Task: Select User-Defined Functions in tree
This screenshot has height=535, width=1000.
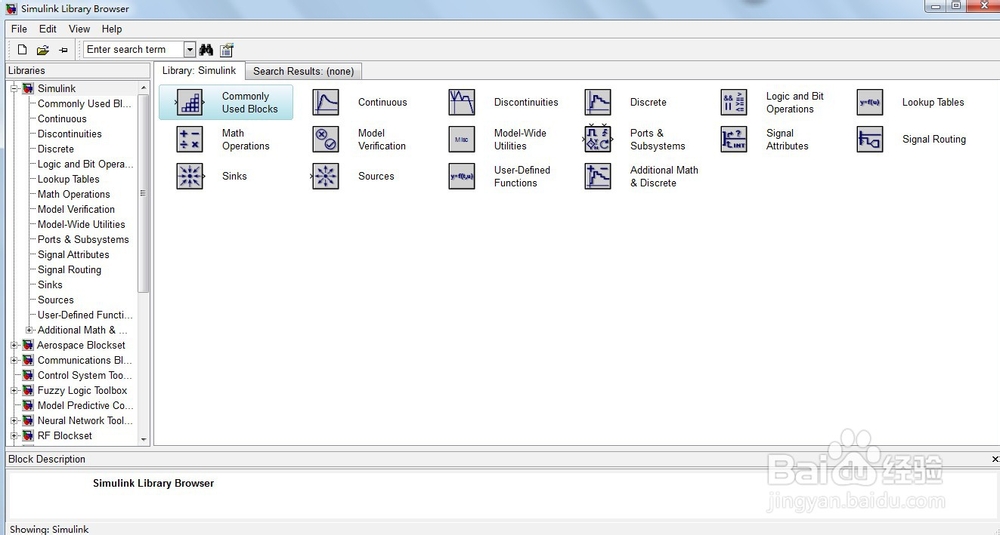Action: point(85,315)
